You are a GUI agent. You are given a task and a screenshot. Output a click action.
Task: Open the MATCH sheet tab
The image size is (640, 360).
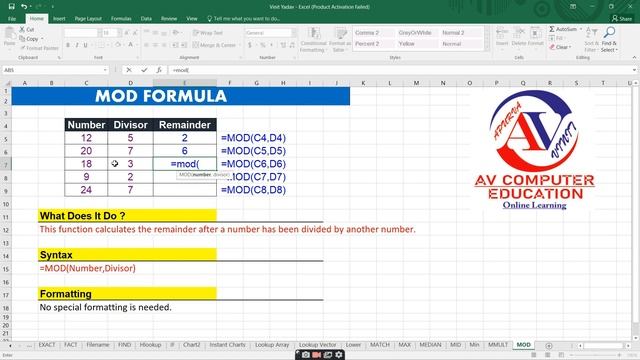click(380, 345)
